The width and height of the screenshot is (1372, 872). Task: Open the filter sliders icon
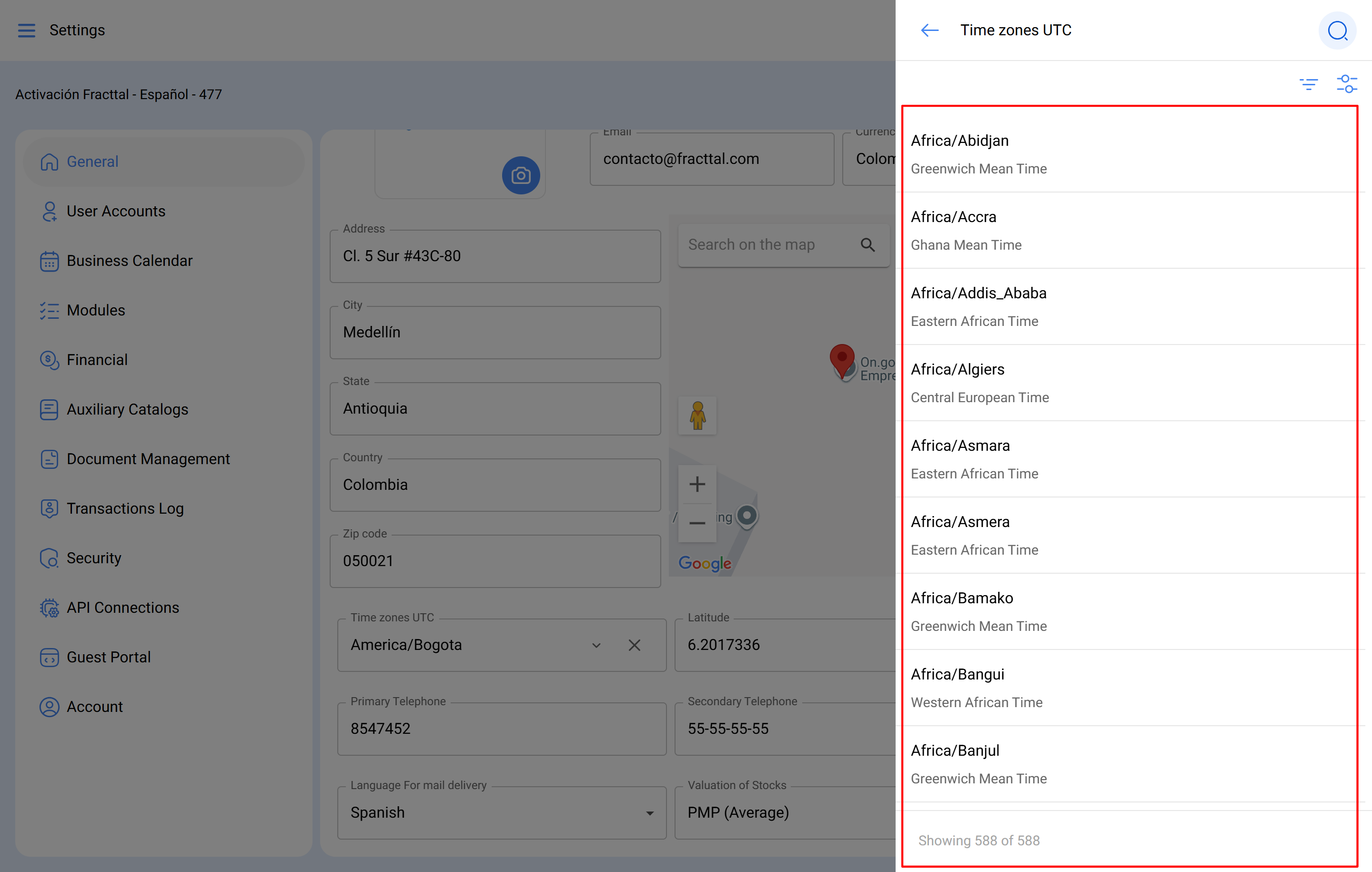point(1346,84)
